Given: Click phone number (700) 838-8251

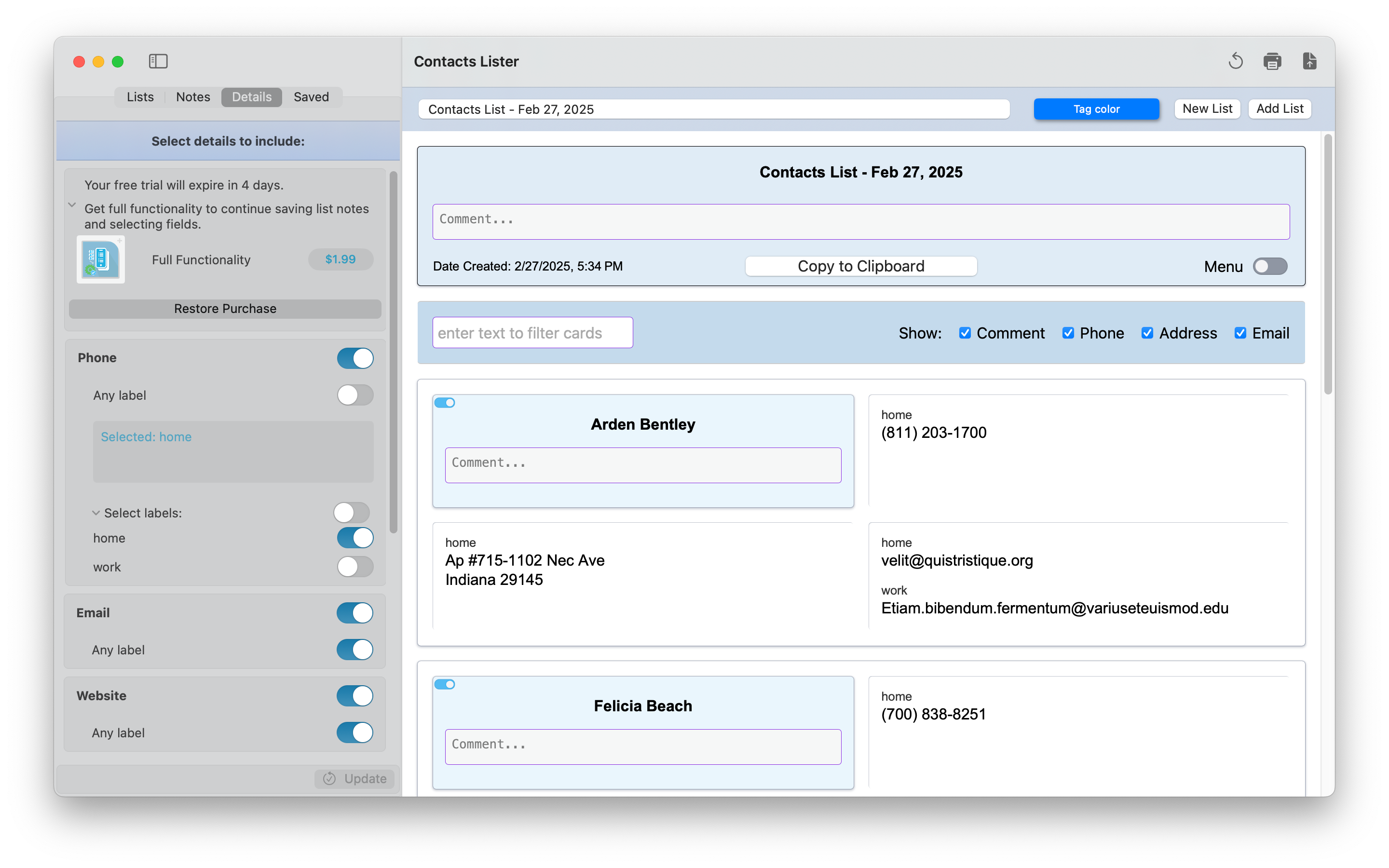Looking at the screenshot, I should point(933,714).
